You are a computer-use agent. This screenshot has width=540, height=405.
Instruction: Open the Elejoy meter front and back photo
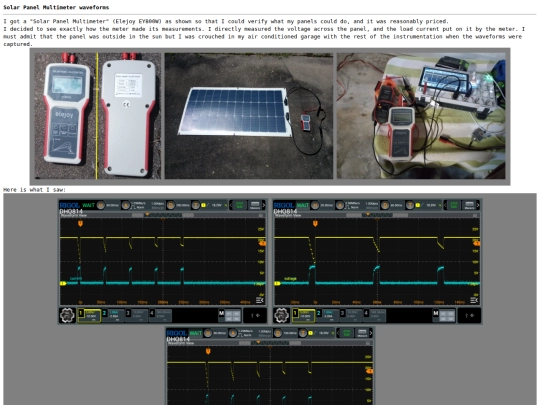pos(97,116)
